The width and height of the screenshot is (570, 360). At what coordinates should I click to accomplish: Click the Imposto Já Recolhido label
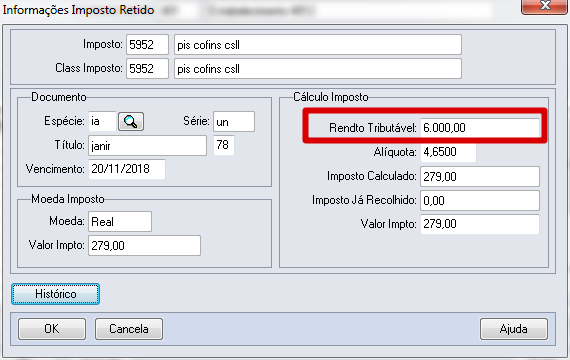(x=364, y=200)
